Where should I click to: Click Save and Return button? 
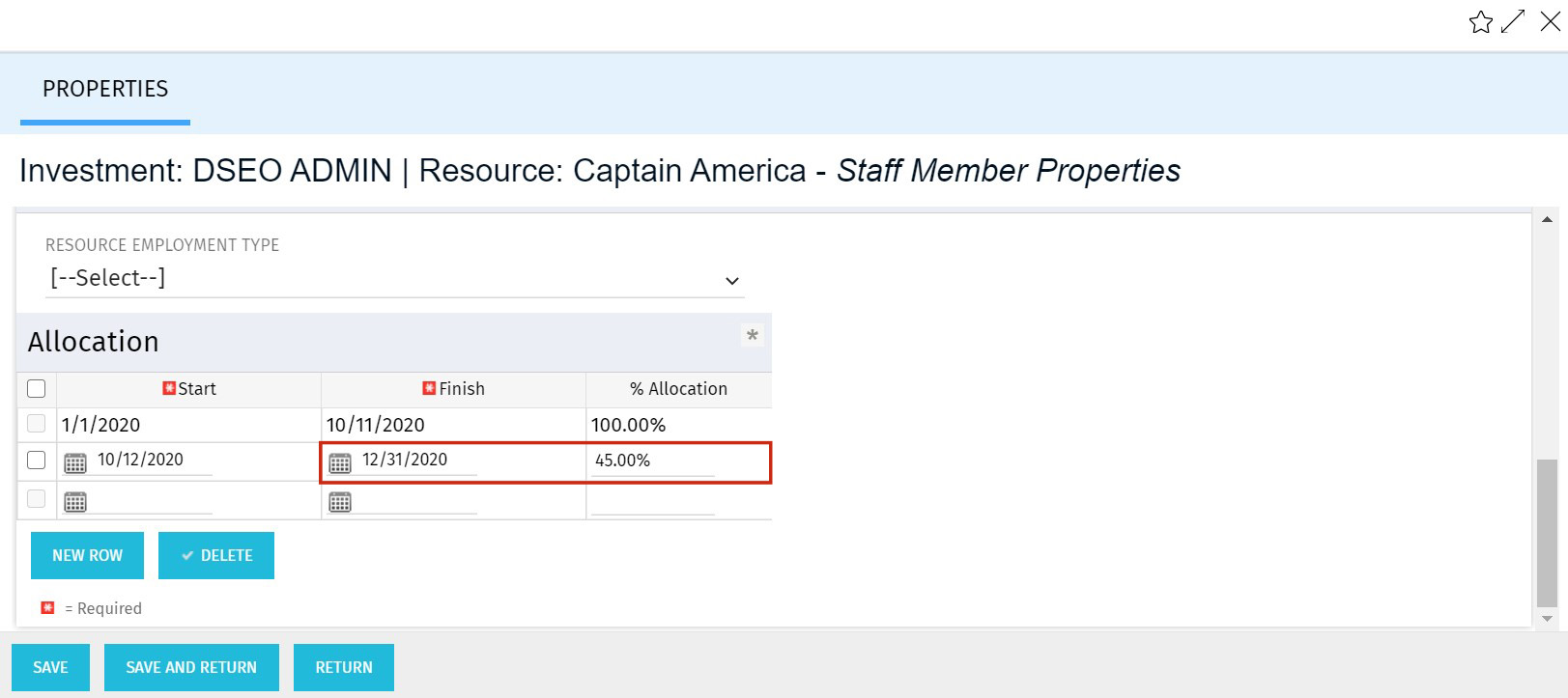191,668
